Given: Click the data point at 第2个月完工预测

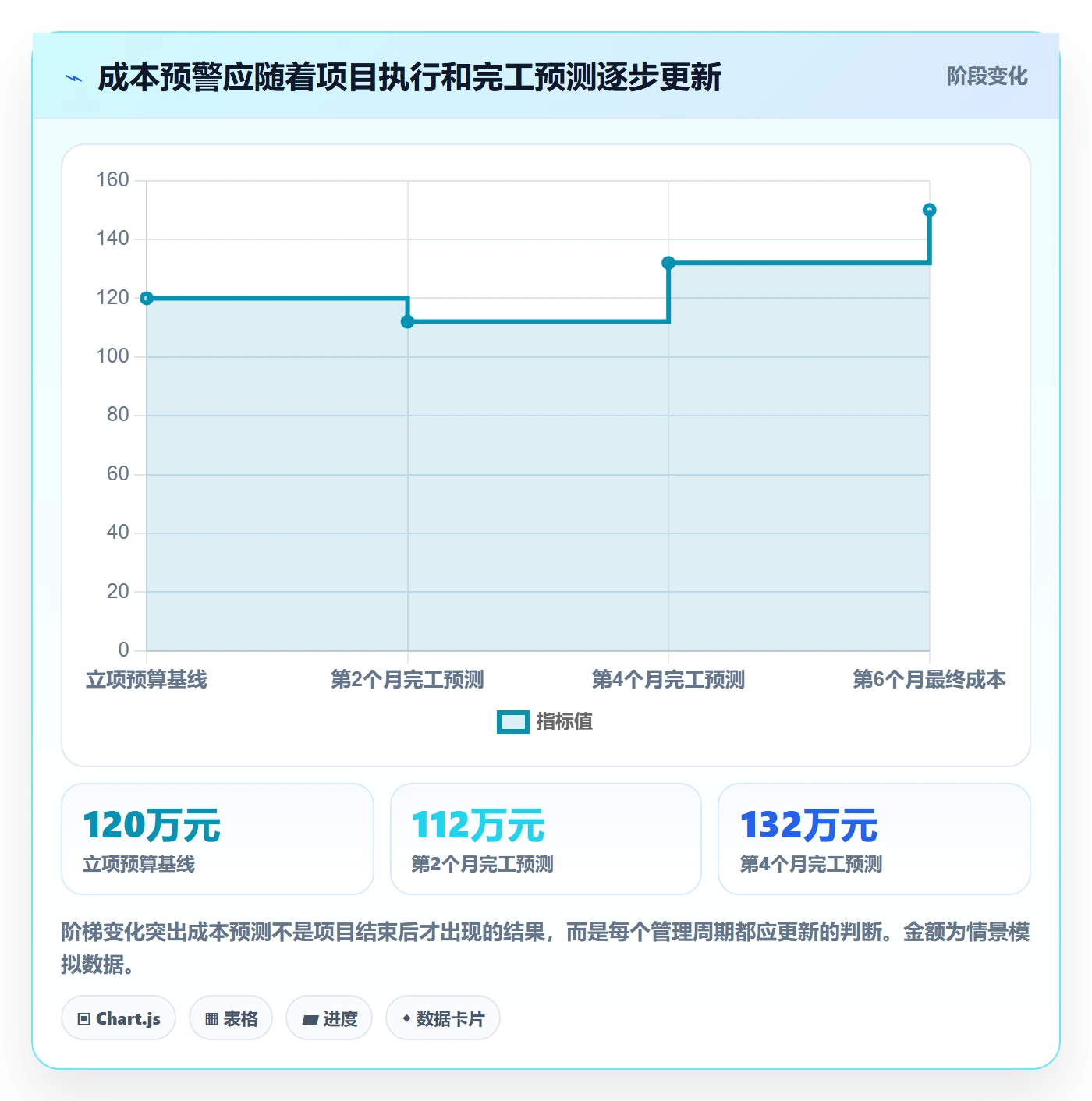Looking at the screenshot, I should (x=407, y=321).
